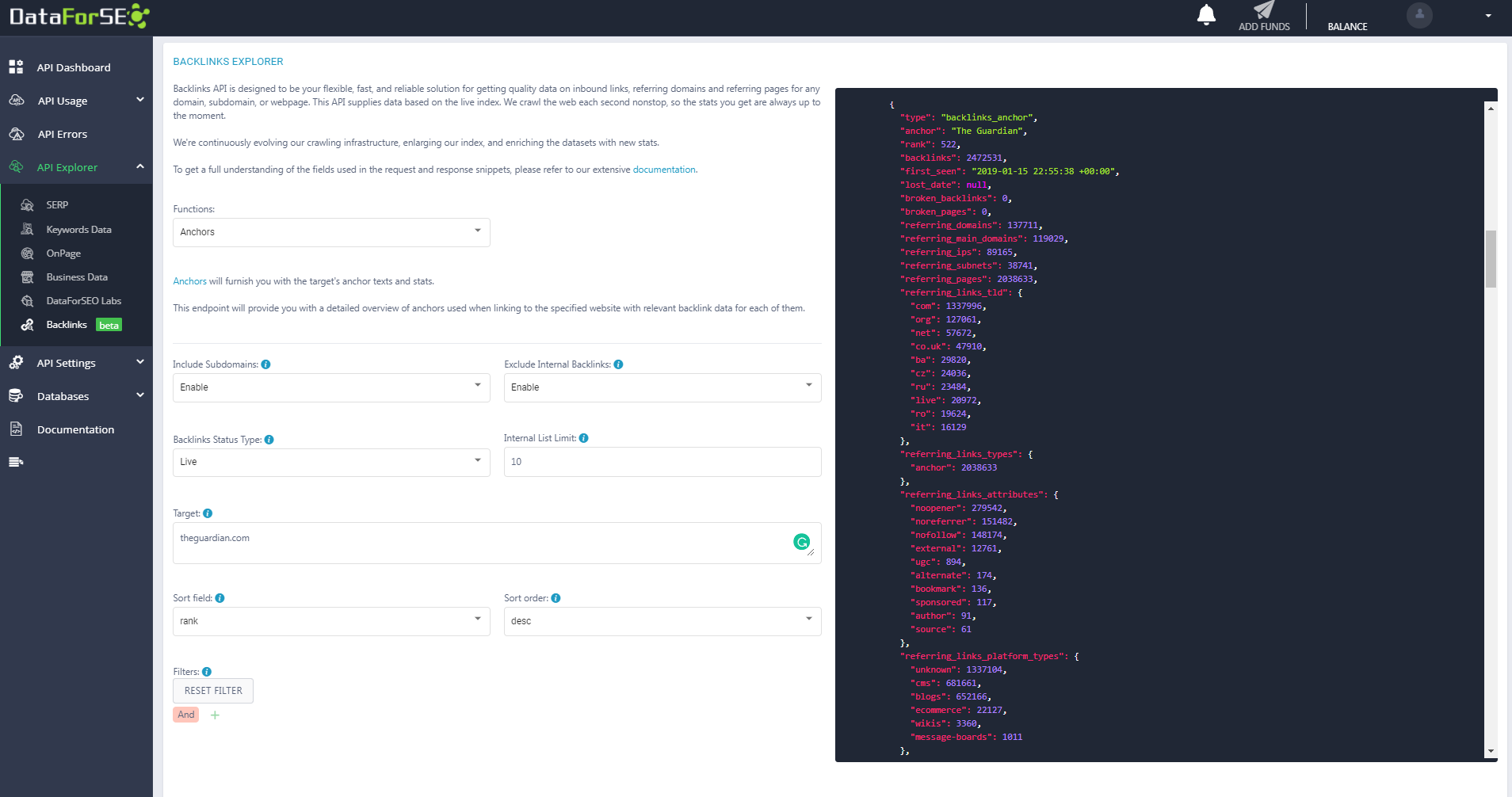This screenshot has width=1512, height=797.
Task: Open the Sort order dropdown
Action: tap(662, 621)
